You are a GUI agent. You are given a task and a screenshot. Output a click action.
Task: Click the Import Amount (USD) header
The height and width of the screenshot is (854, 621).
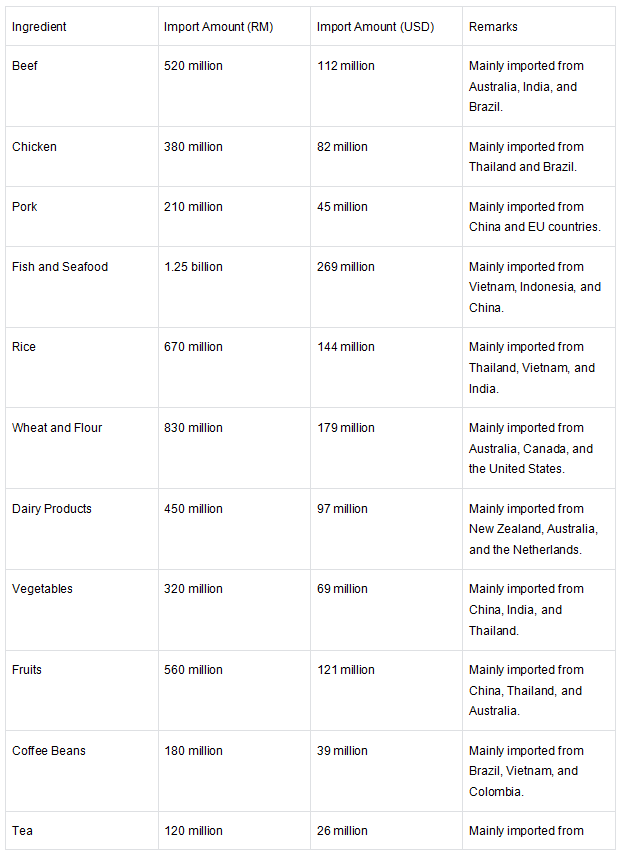386,26
